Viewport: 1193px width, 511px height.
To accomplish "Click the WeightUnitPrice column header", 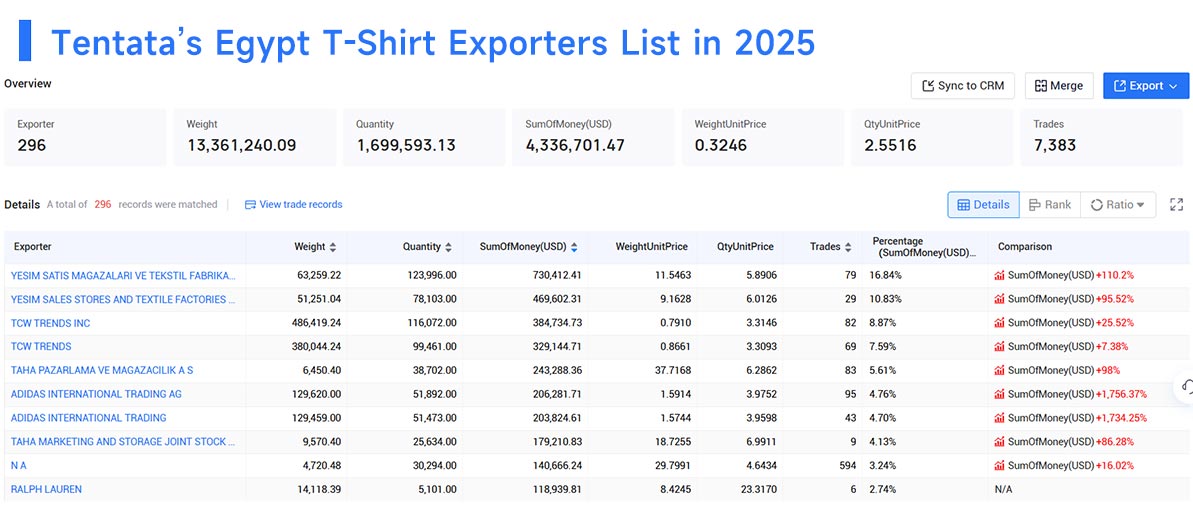I will pyautogui.click(x=651, y=247).
